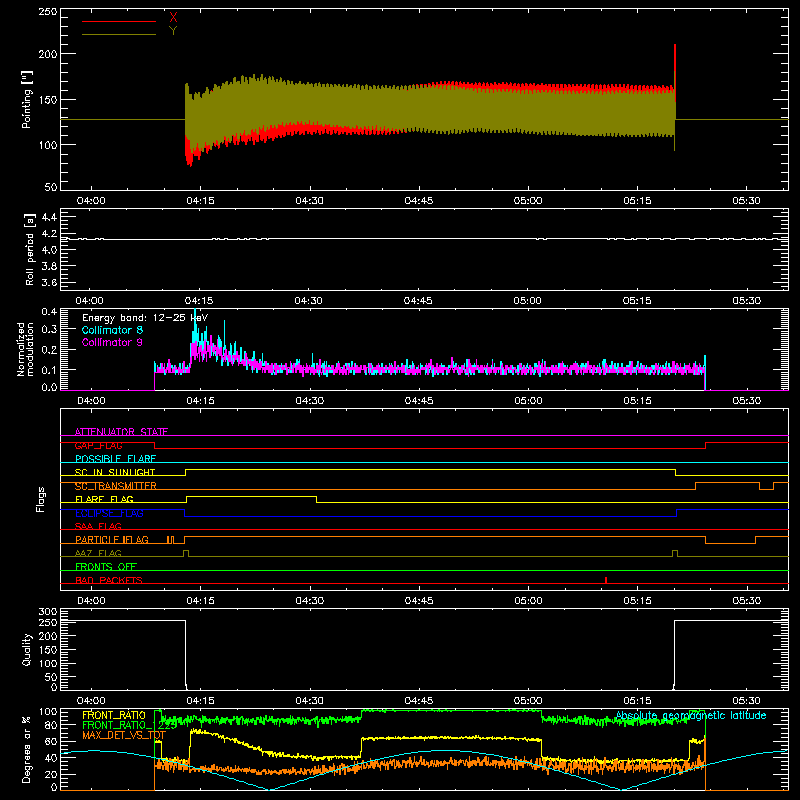
Task: Click the 04:45 time label under Roll period plot
Action: pos(418,301)
